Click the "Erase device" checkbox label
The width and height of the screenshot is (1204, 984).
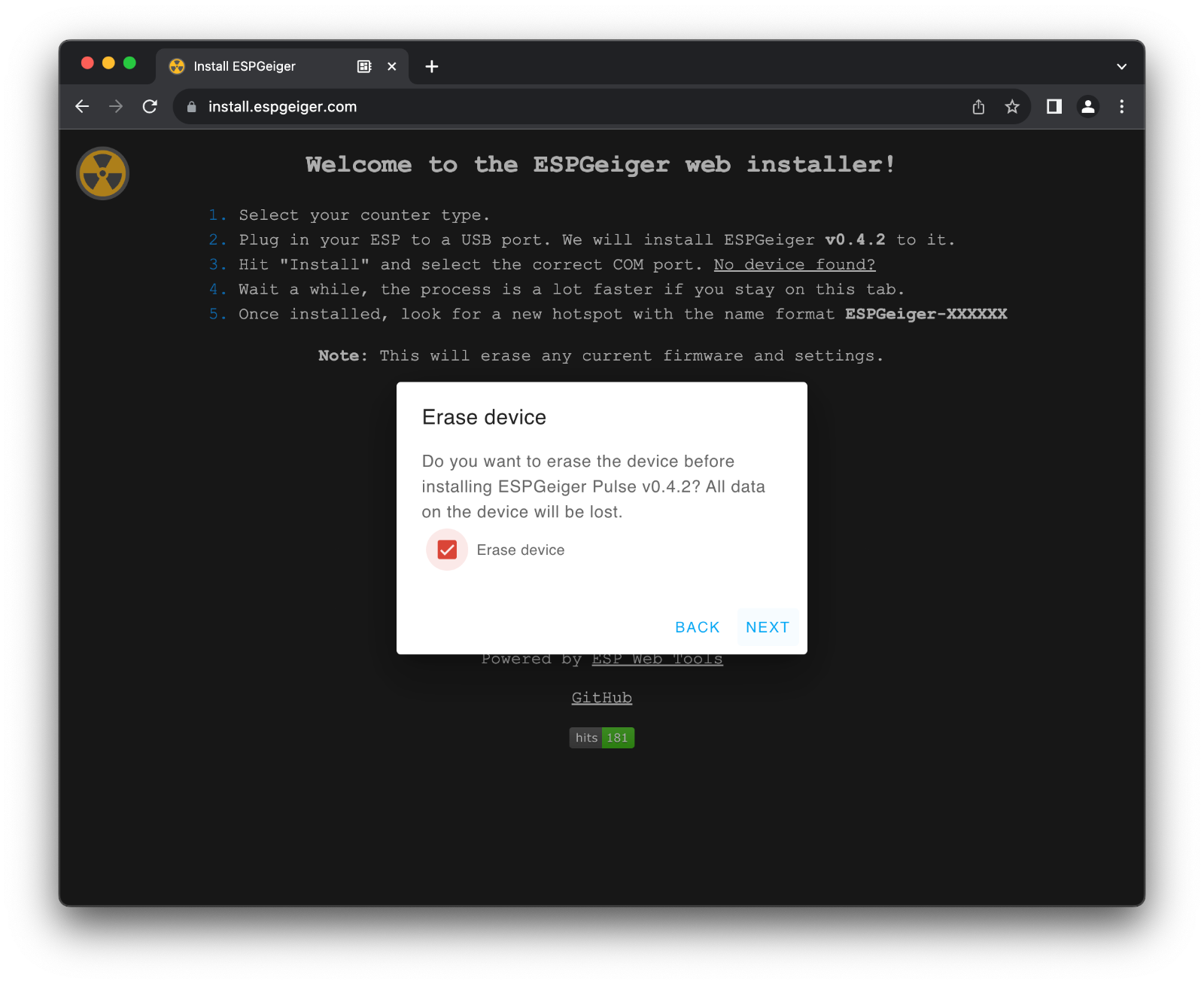(521, 550)
